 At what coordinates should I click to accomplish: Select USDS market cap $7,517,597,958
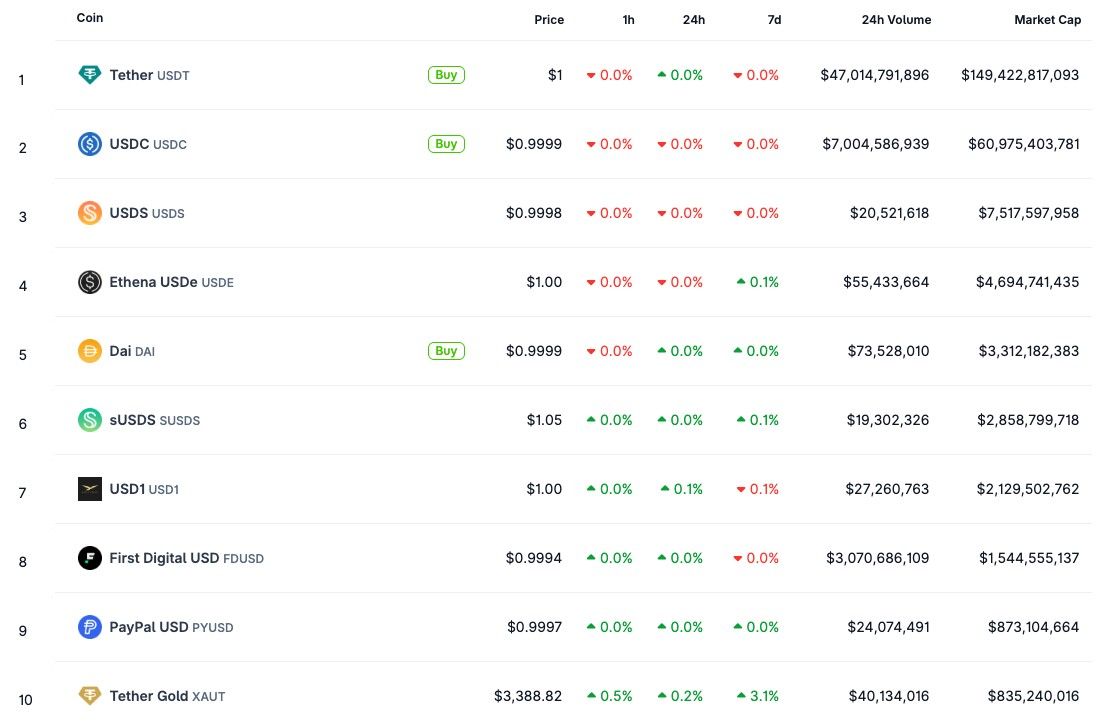(x=1028, y=213)
